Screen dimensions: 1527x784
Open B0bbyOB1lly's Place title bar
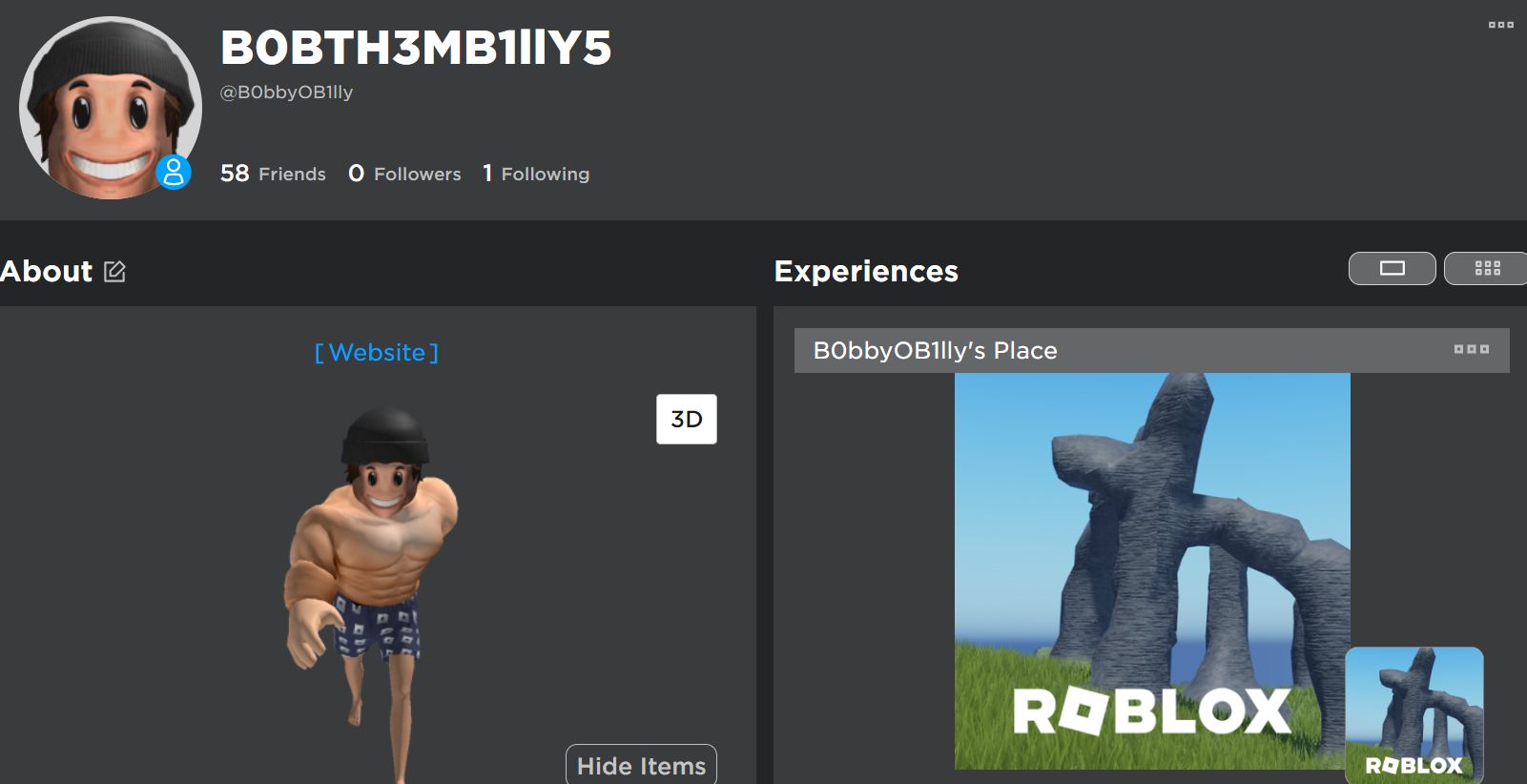(1151, 350)
